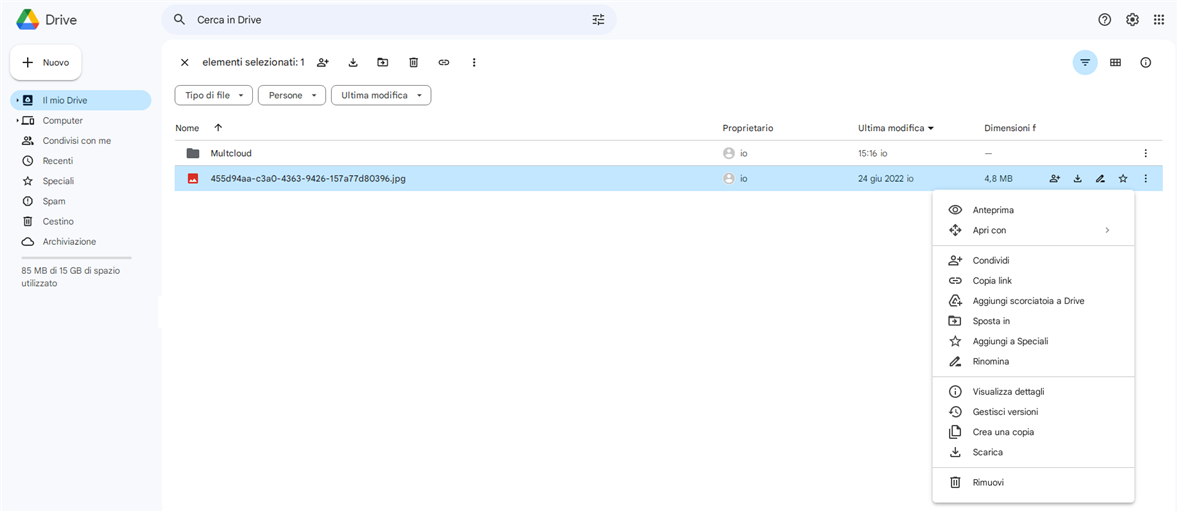The width and height of the screenshot is (1177, 511).
Task: Focus the Cerca in Drive search field
Action: pyautogui.click(x=389, y=20)
